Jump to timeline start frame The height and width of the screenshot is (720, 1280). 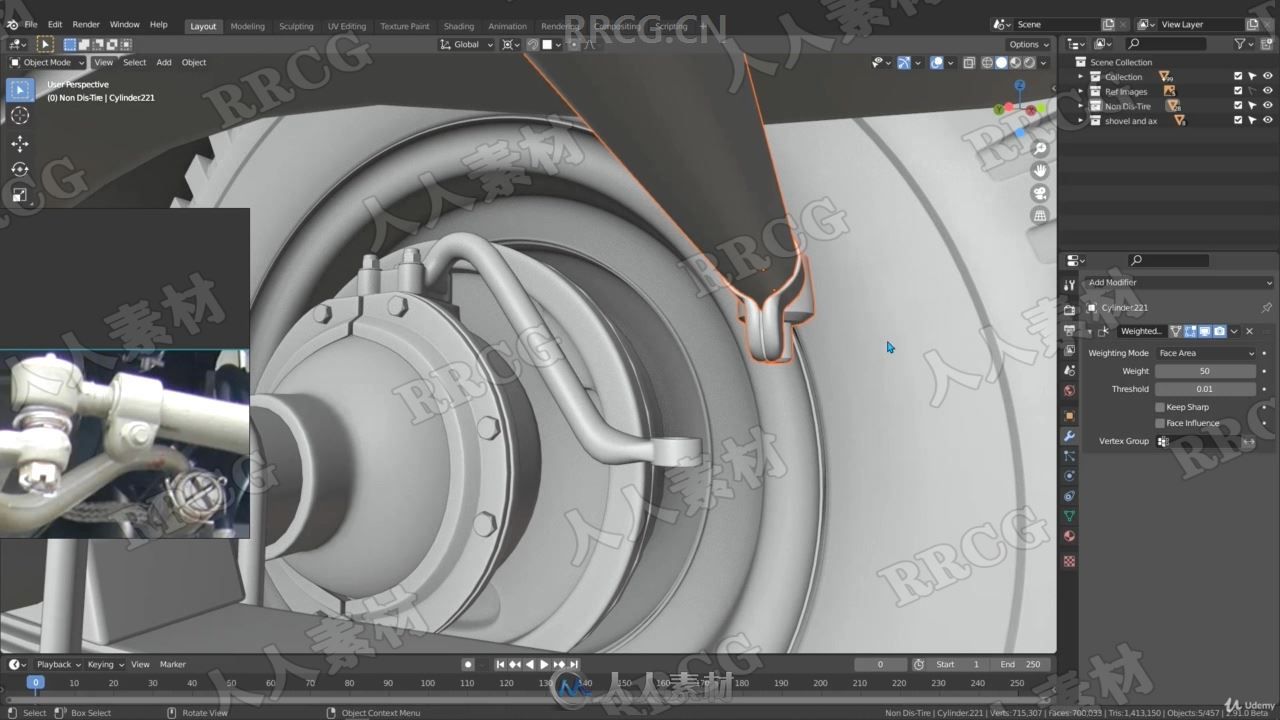501,664
